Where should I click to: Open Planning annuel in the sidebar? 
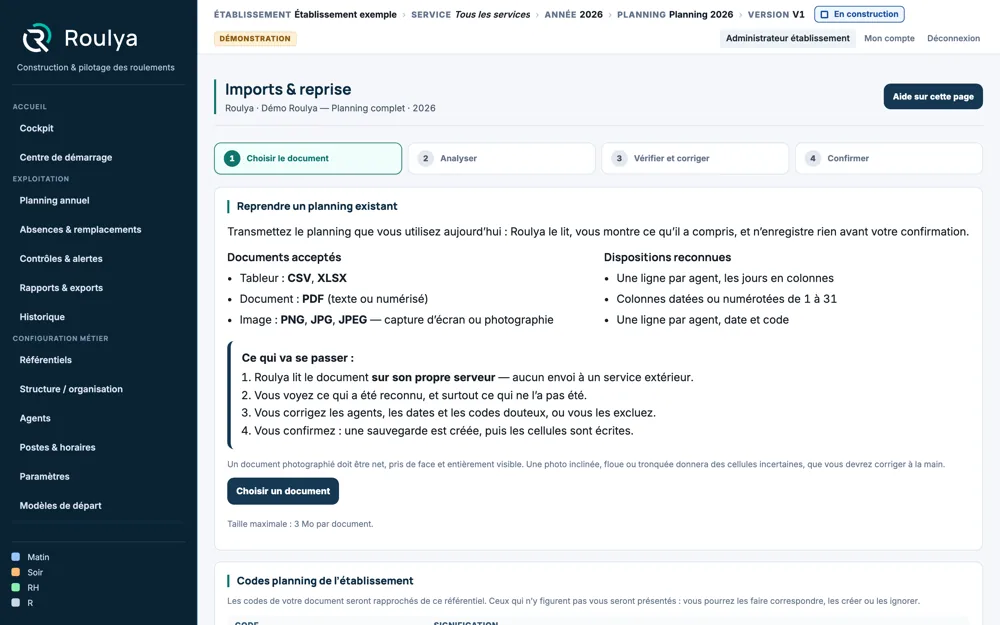point(54,200)
